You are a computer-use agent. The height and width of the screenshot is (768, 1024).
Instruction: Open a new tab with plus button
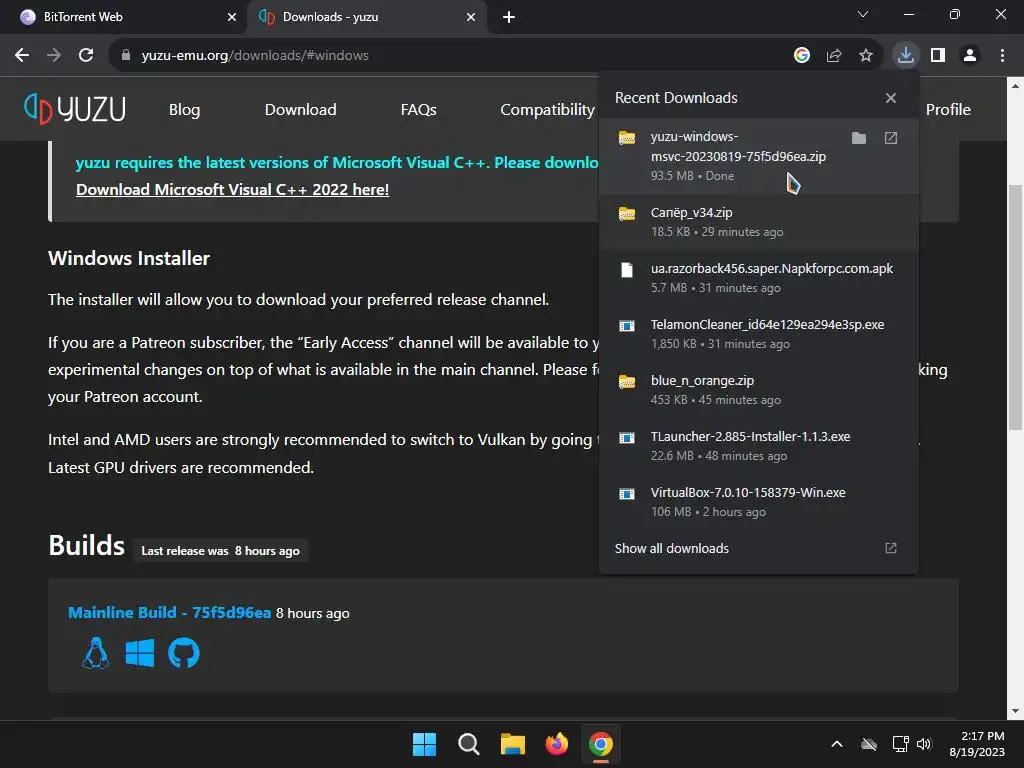point(509,17)
